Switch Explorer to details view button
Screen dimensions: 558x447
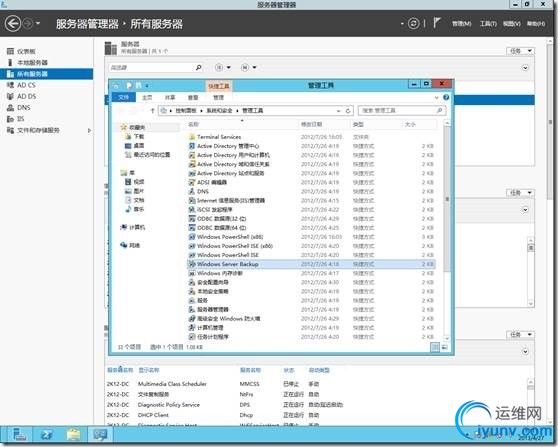pyautogui.click(x=435, y=347)
